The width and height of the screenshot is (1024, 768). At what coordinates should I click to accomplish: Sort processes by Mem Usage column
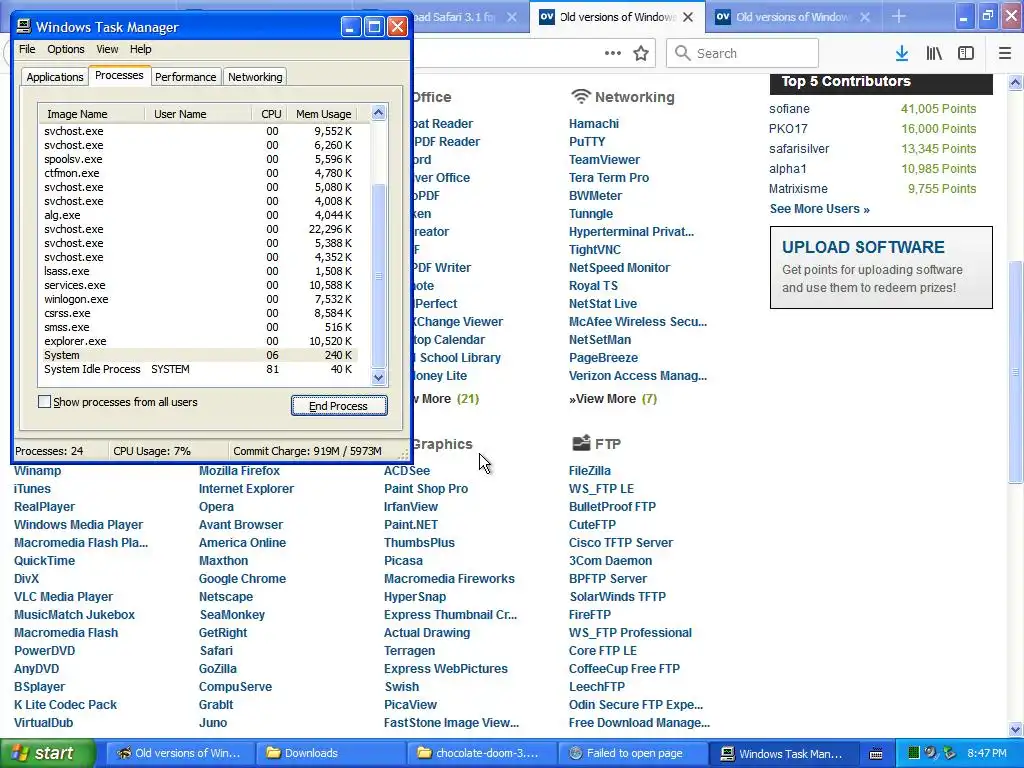(x=324, y=114)
